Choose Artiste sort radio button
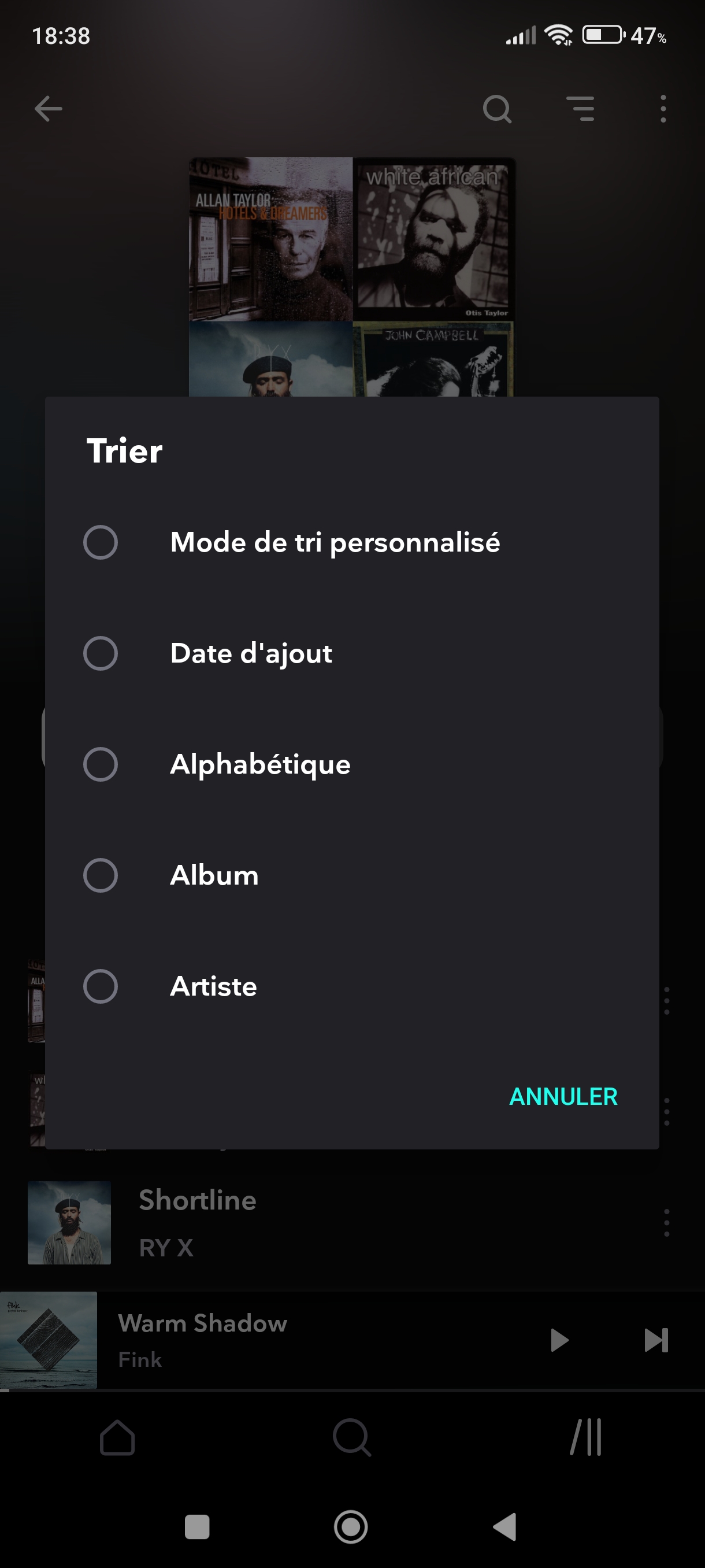The height and width of the screenshot is (1568, 705). click(101, 986)
